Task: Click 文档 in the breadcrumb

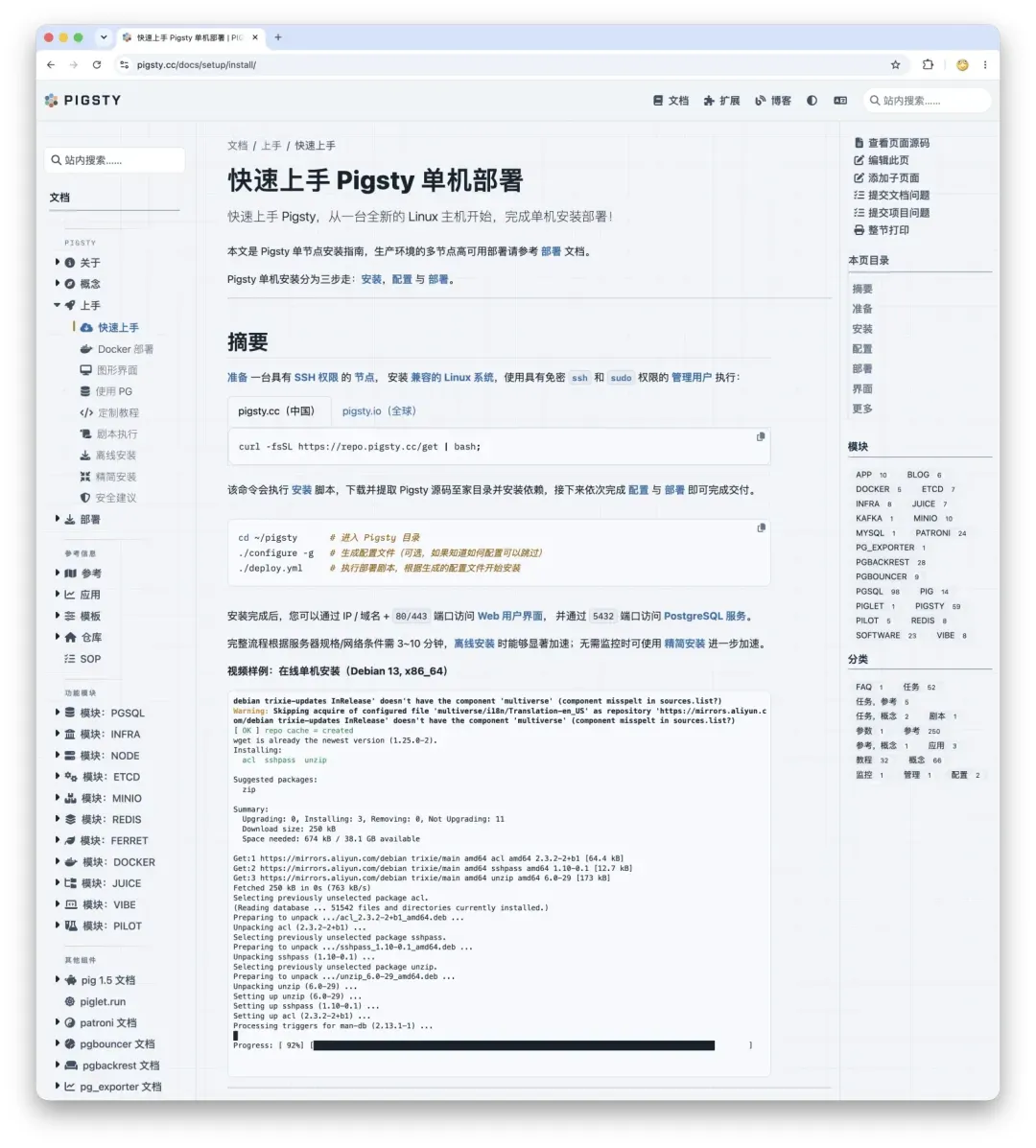Action: (x=237, y=146)
